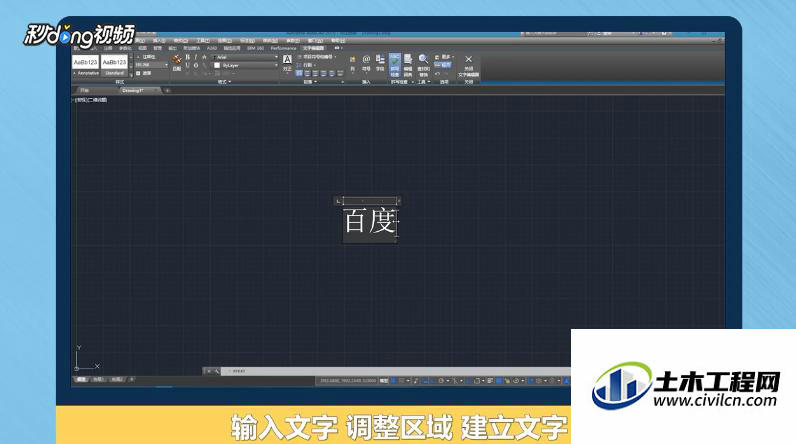Toggle underline formatting (U)
The width and height of the screenshot is (796, 444).
click(187, 65)
